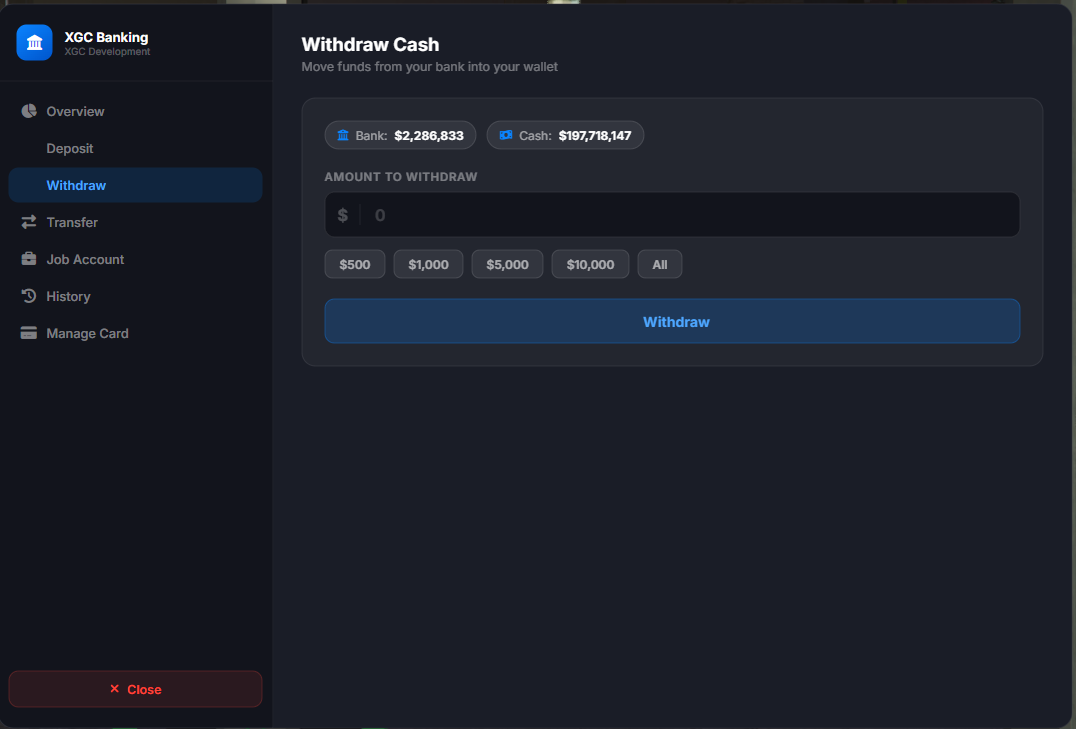
Task: Click the AMOUNT TO WITHDRAW label
Action: 401,176
